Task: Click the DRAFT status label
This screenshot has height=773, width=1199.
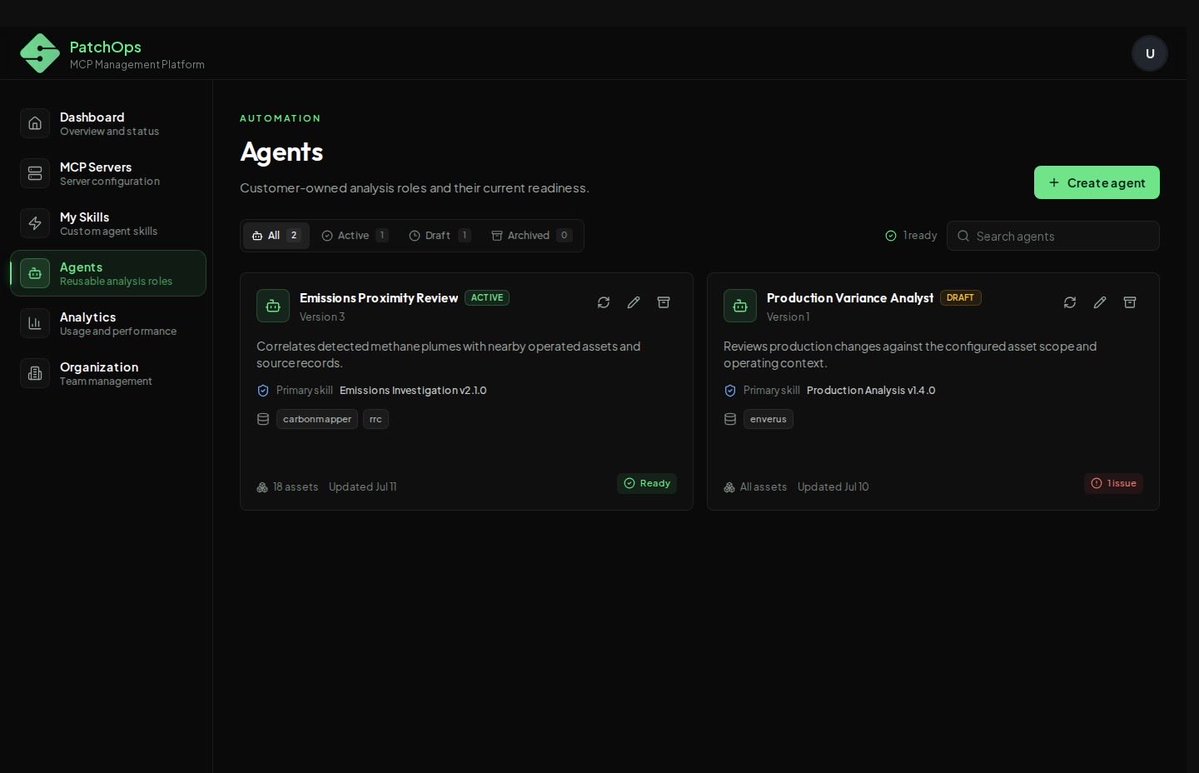Action: (960, 297)
